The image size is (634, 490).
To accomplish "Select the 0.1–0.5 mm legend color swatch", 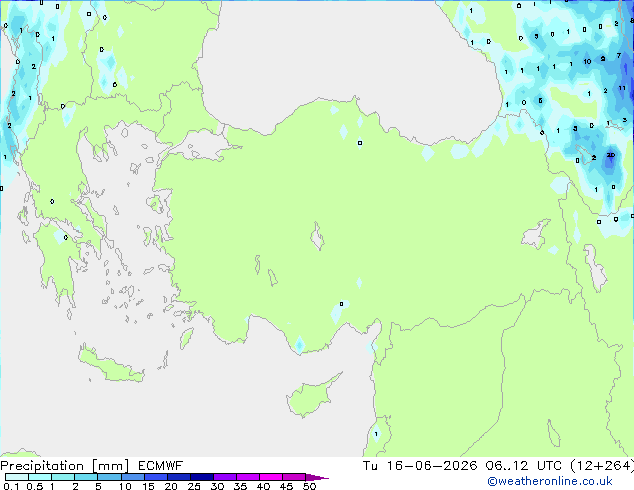I will tap(17, 477).
